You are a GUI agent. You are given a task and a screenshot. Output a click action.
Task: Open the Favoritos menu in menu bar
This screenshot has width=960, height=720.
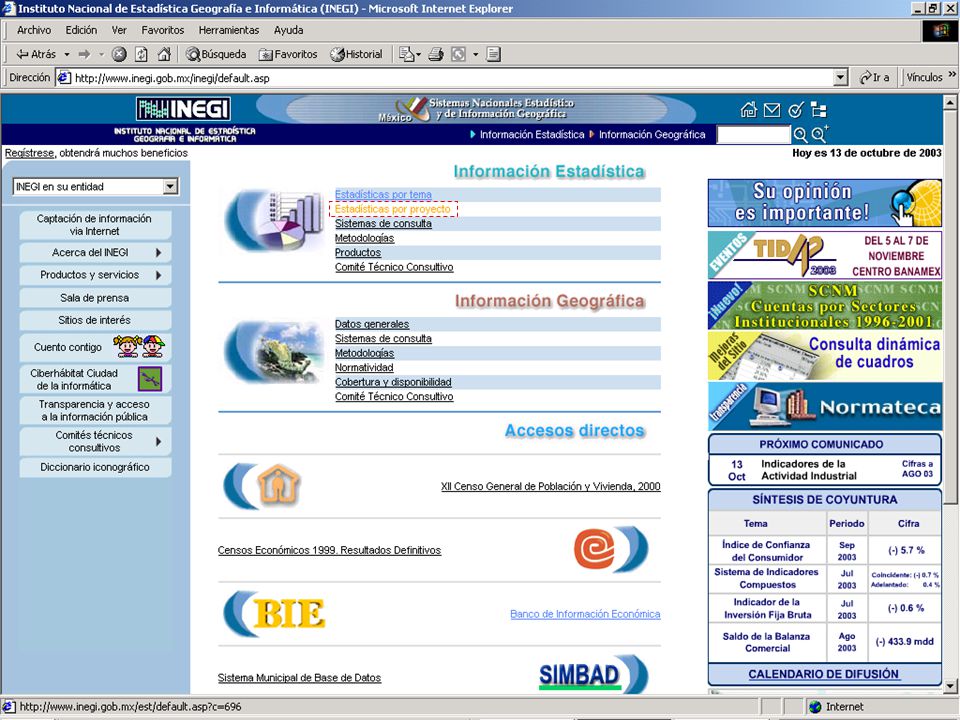(162, 30)
